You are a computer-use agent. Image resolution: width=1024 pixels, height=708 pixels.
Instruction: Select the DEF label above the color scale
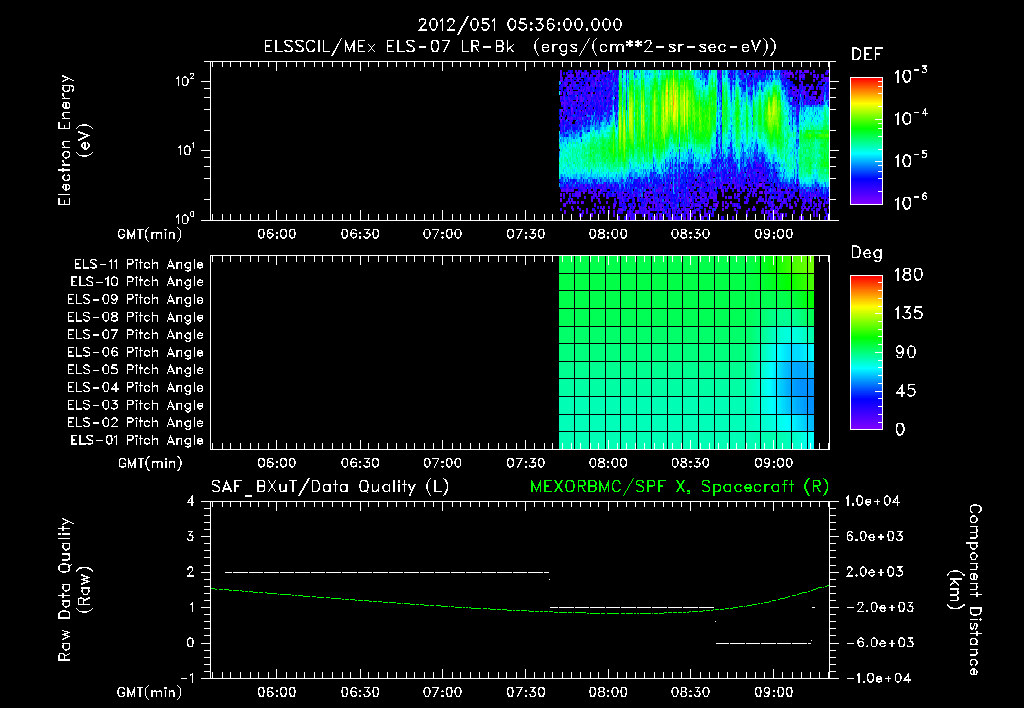coord(867,55)
